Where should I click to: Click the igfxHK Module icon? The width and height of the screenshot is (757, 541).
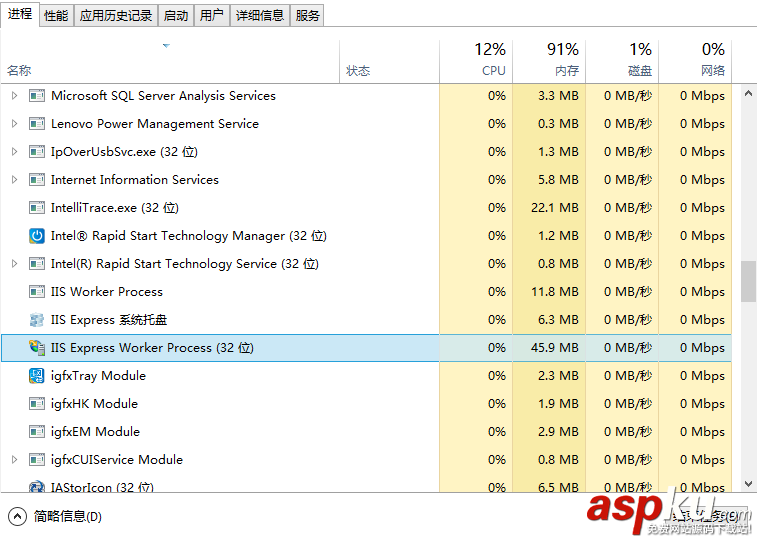pos(37,403)
